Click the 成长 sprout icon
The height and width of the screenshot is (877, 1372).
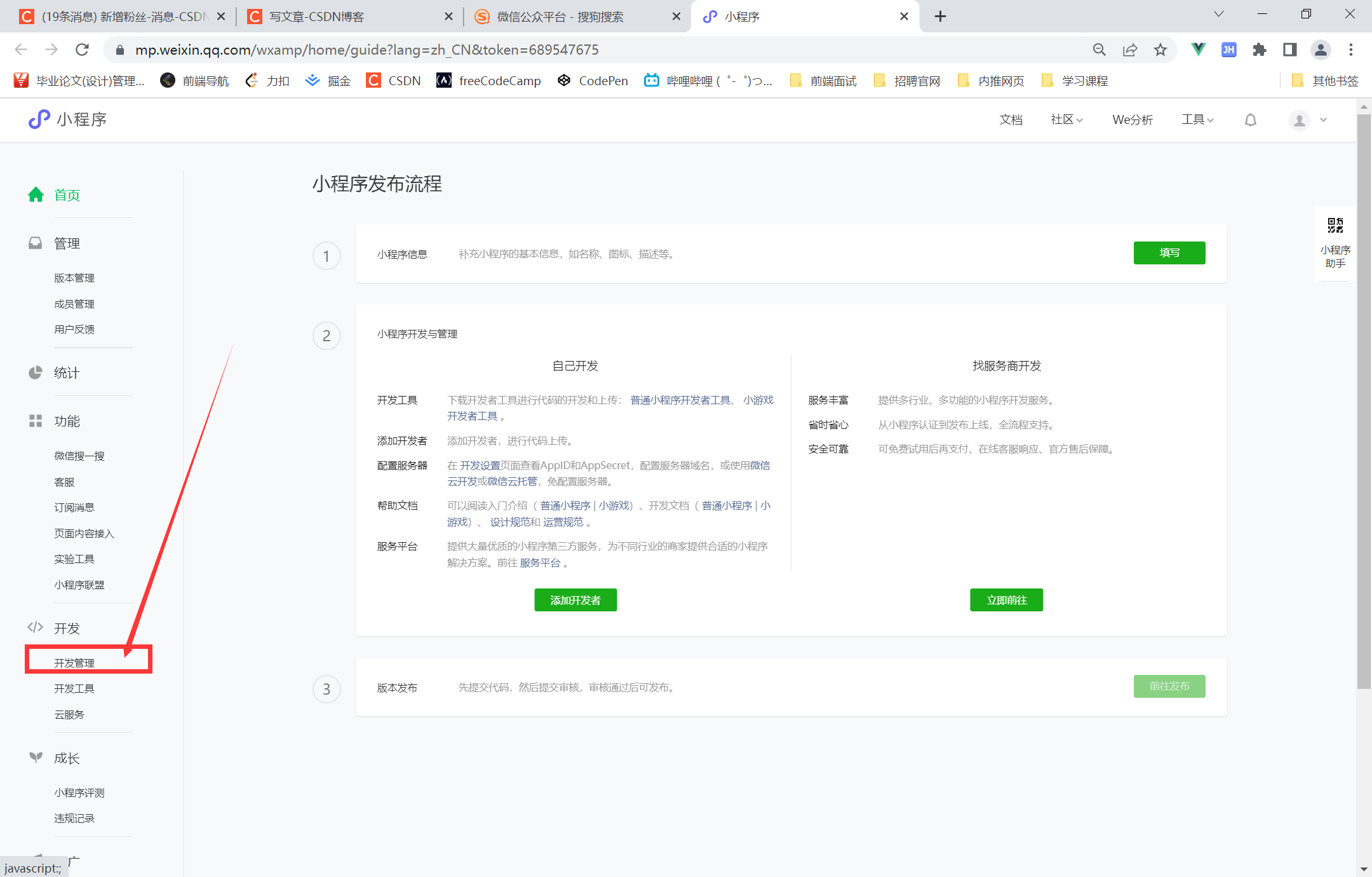point(36,757)
